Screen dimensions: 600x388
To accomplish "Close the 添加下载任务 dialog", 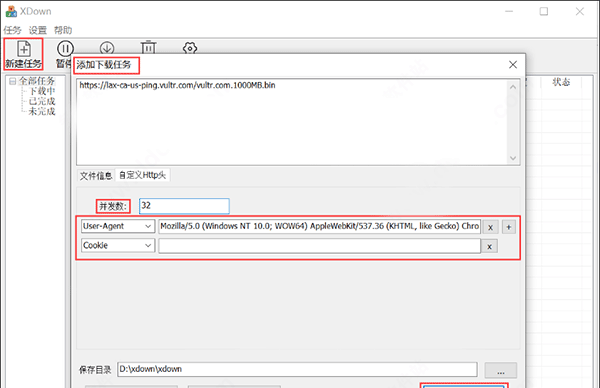I will [x=513, y=64].
